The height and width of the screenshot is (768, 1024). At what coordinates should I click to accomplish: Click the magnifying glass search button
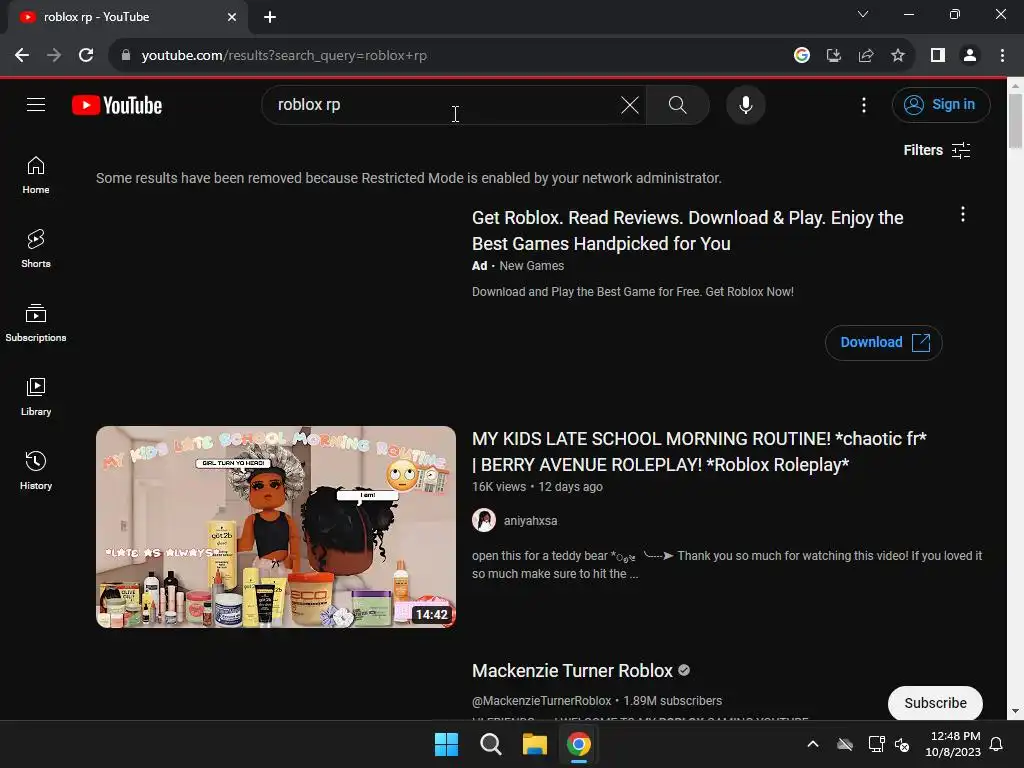click(678, 104)
